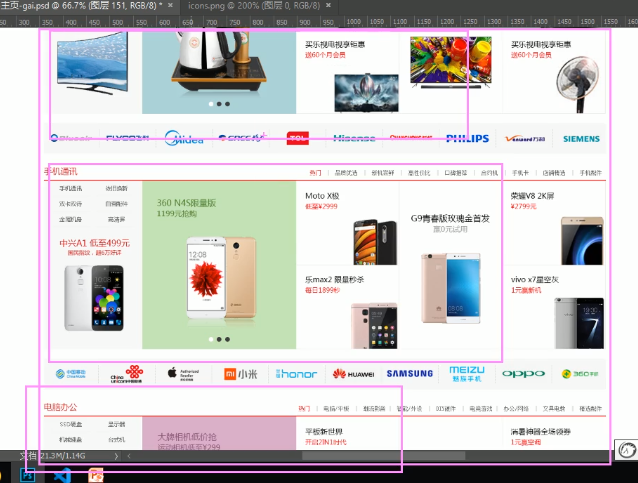This screenshot has height=483, width=638.
Task: Click the red 热门 tab in 电脑办公 row
Action: pyautogui.click(x=304, y=409)
